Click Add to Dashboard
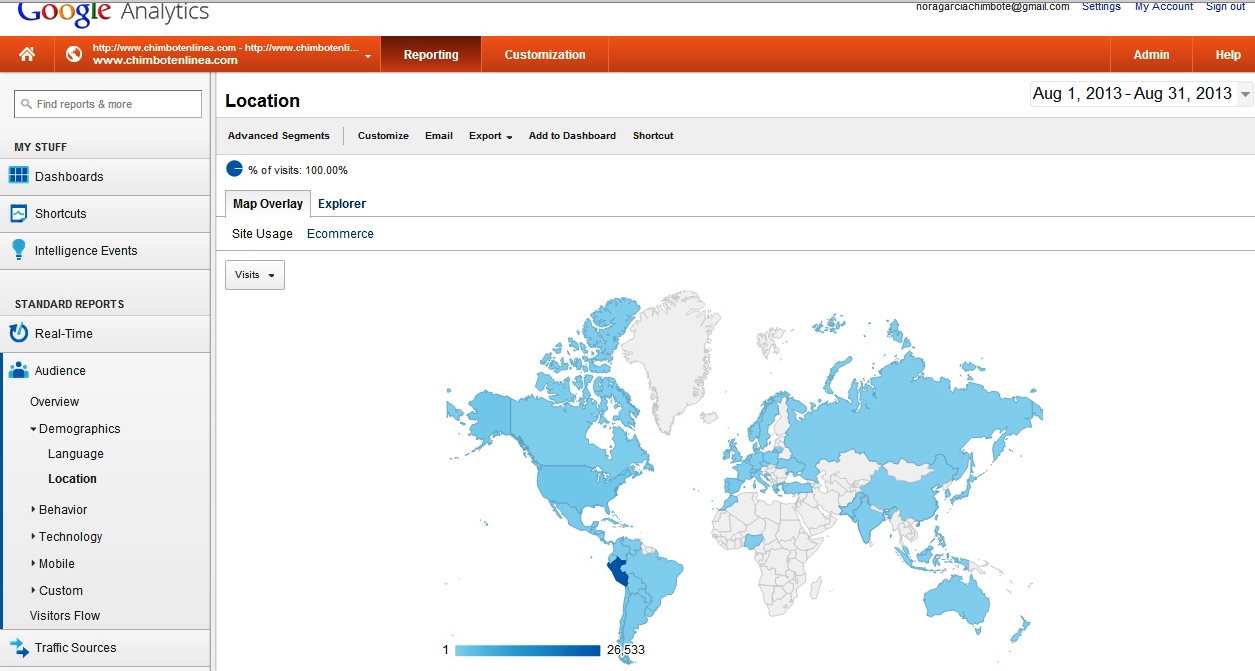 coord(572,135)
